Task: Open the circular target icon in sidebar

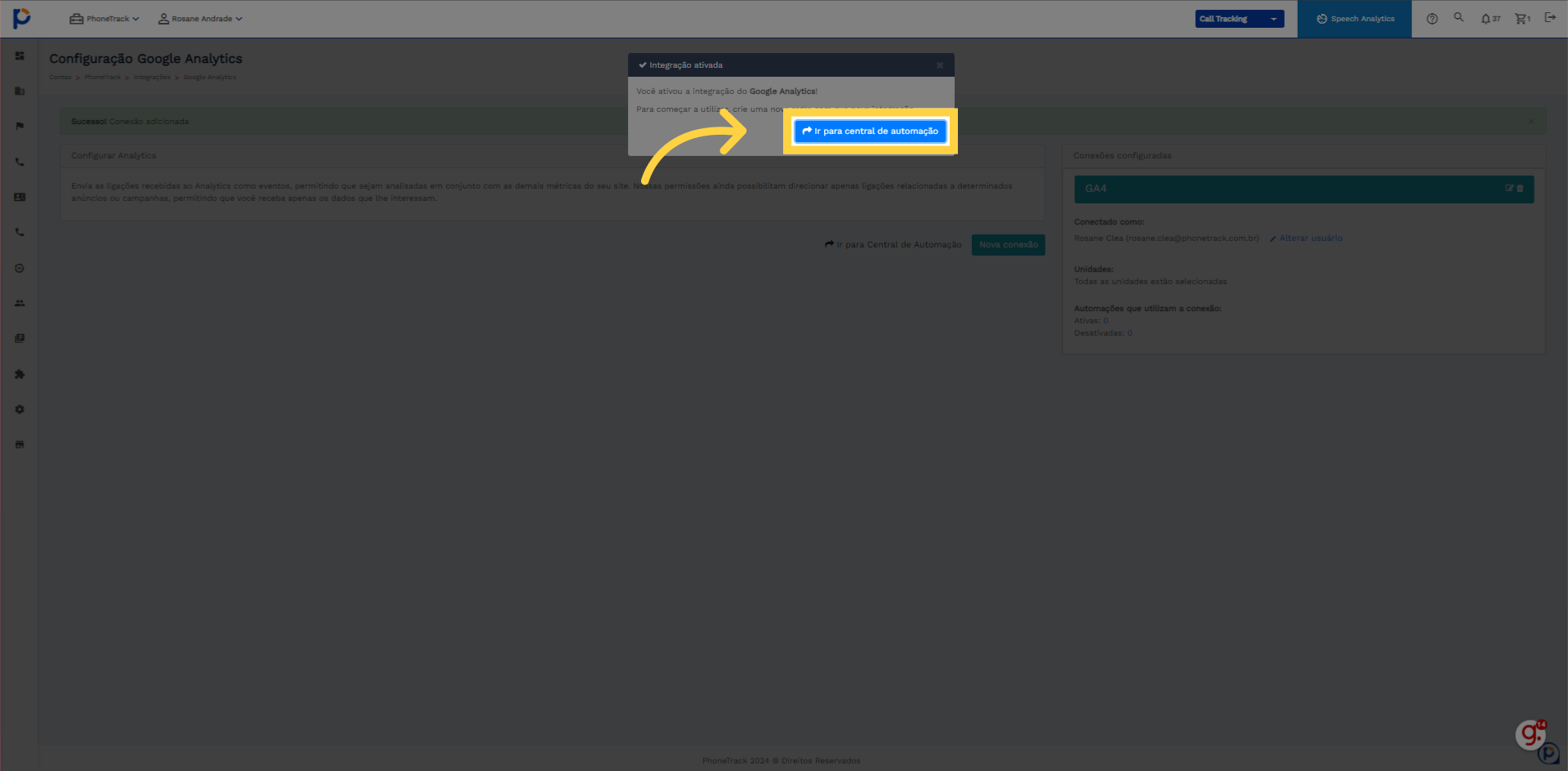Action: click(x=20, y=268)
